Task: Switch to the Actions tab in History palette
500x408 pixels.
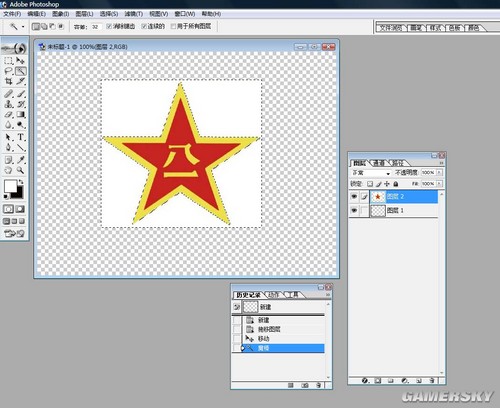Action: pos(273,295)
